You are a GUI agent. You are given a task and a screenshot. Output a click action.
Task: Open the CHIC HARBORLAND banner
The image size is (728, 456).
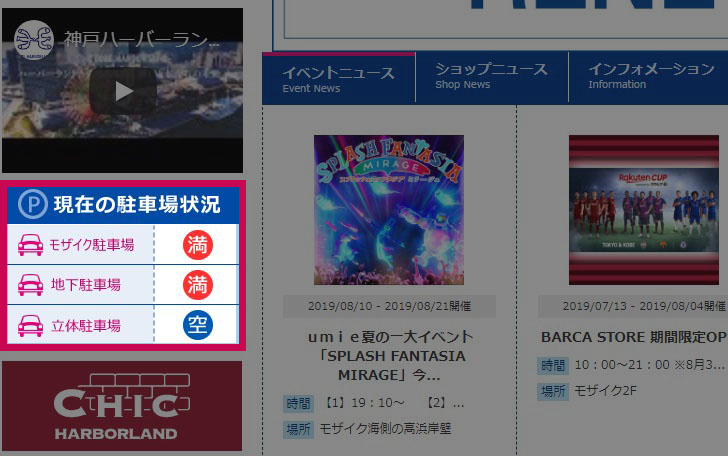122,406
